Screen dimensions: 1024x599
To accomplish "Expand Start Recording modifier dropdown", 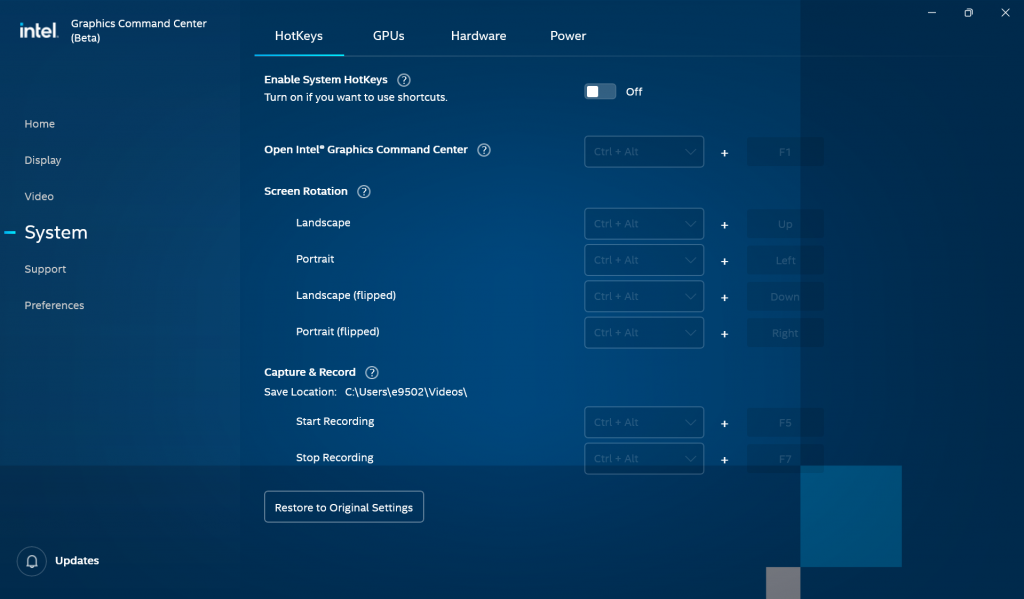I will tap(644, 423).
